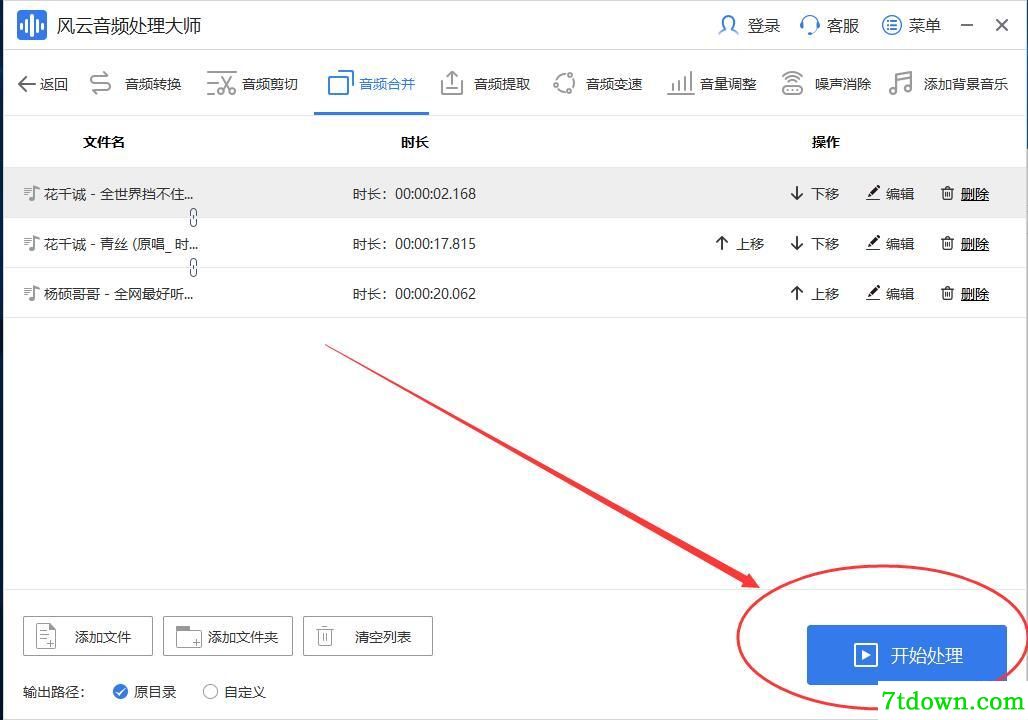The width and height of the screenshot is (1028, 720).
Task: Click duration 00:00:20.062
Action: coord(435,293)
